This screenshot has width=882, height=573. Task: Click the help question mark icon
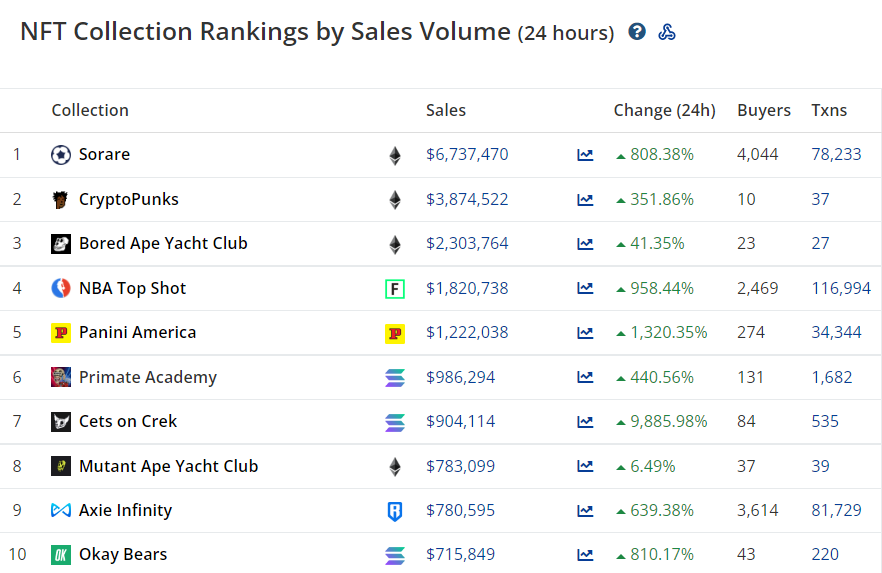pos(637,31)
